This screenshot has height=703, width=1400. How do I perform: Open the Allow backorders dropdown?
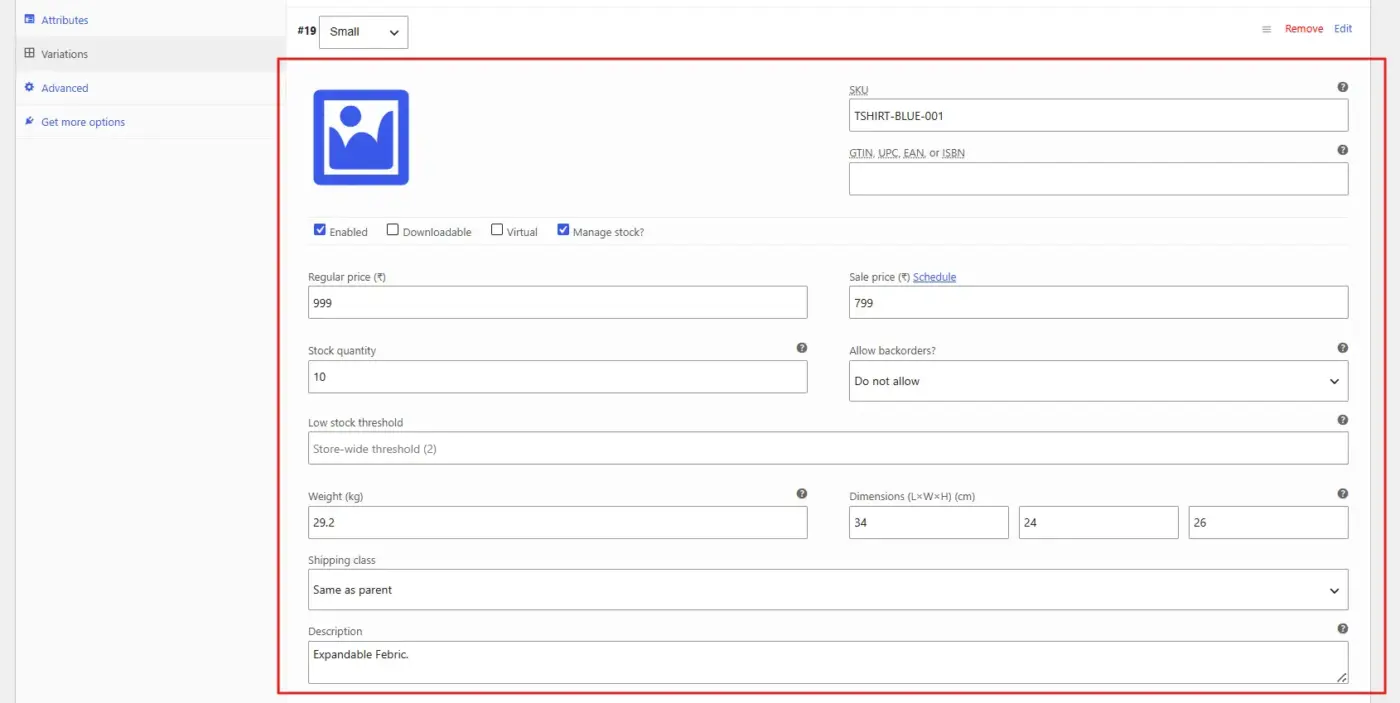1098,381
